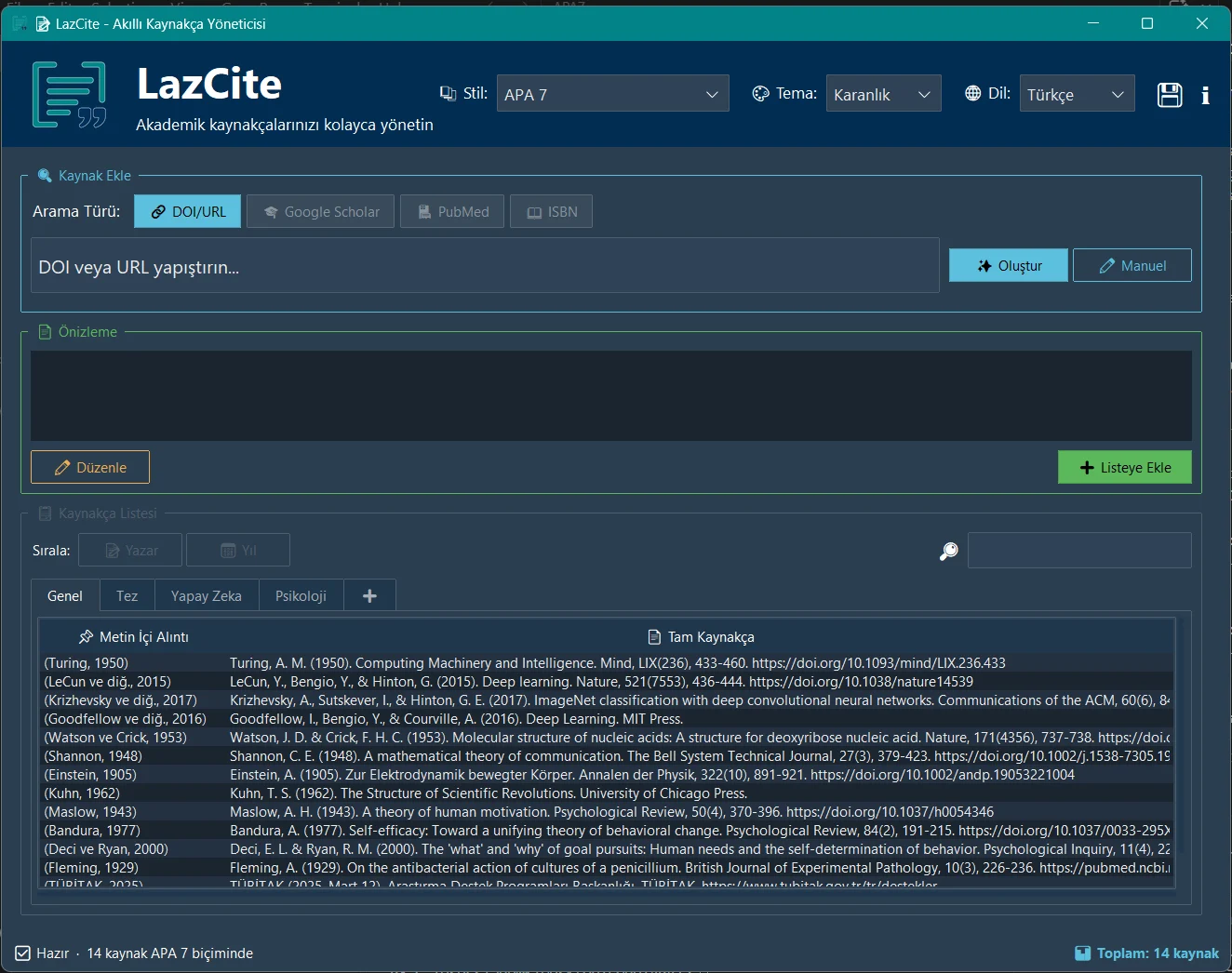Select the Maslow, A. H. (1943) full reference
The height and width of the screenshot is (973, 1232).
pyautogui.click(x=611, y=812)
